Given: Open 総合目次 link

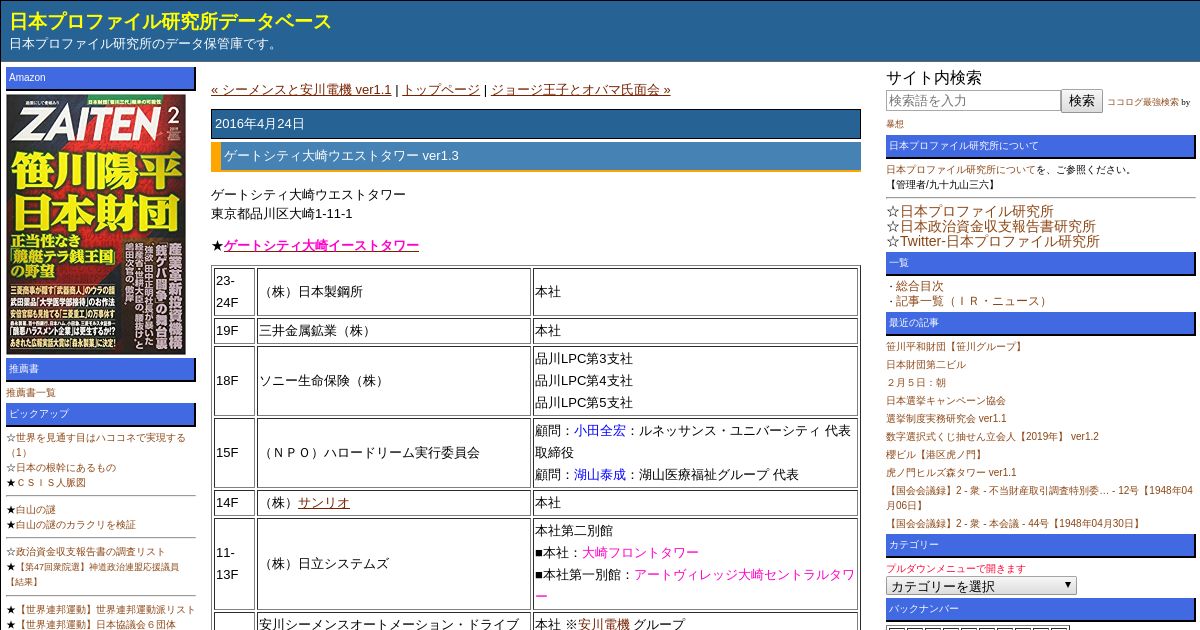Looking at the screenshot, I should pyautogui.click(x=919, y=286).
